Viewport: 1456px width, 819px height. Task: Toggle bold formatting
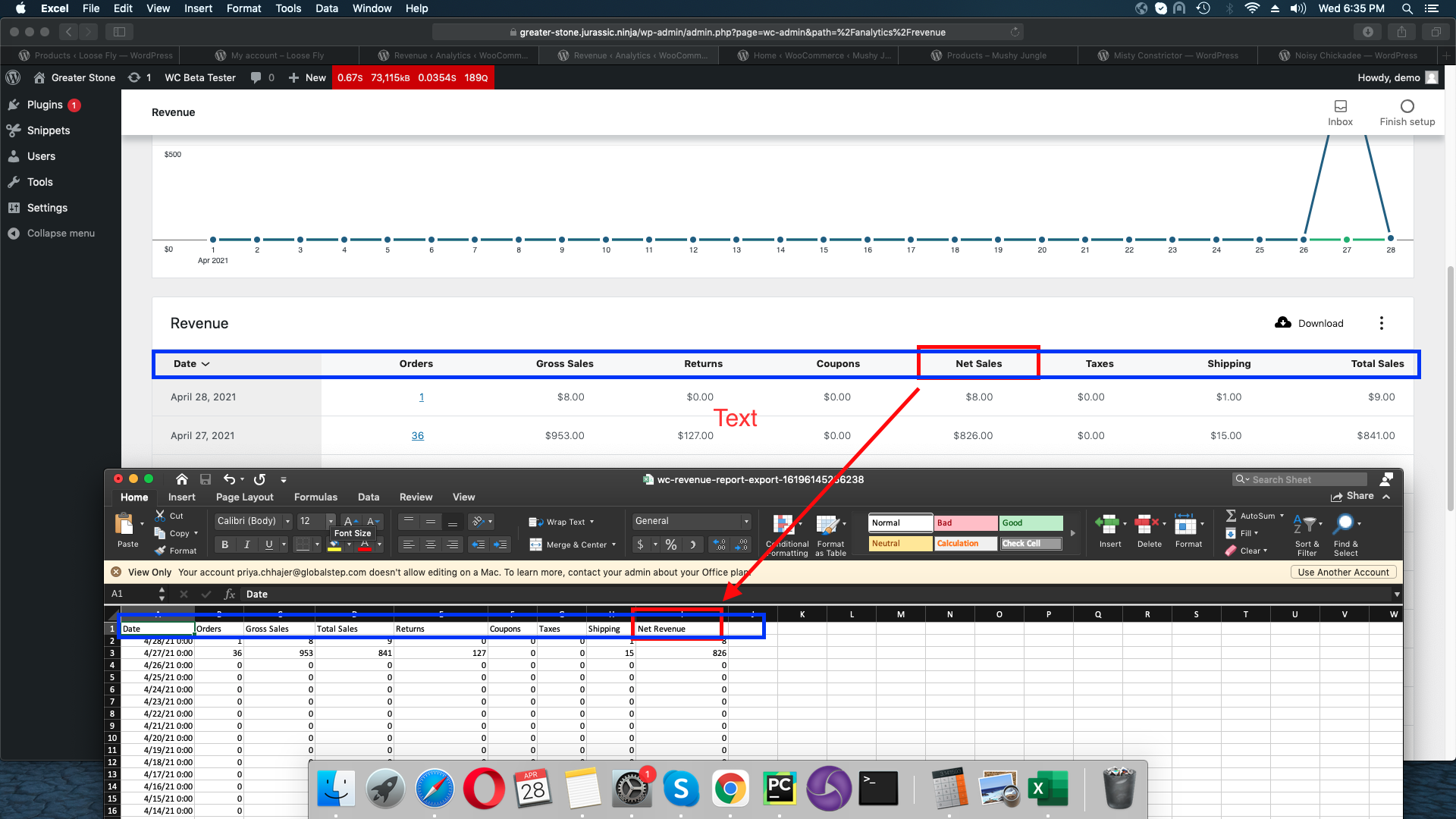pos(224,544)
